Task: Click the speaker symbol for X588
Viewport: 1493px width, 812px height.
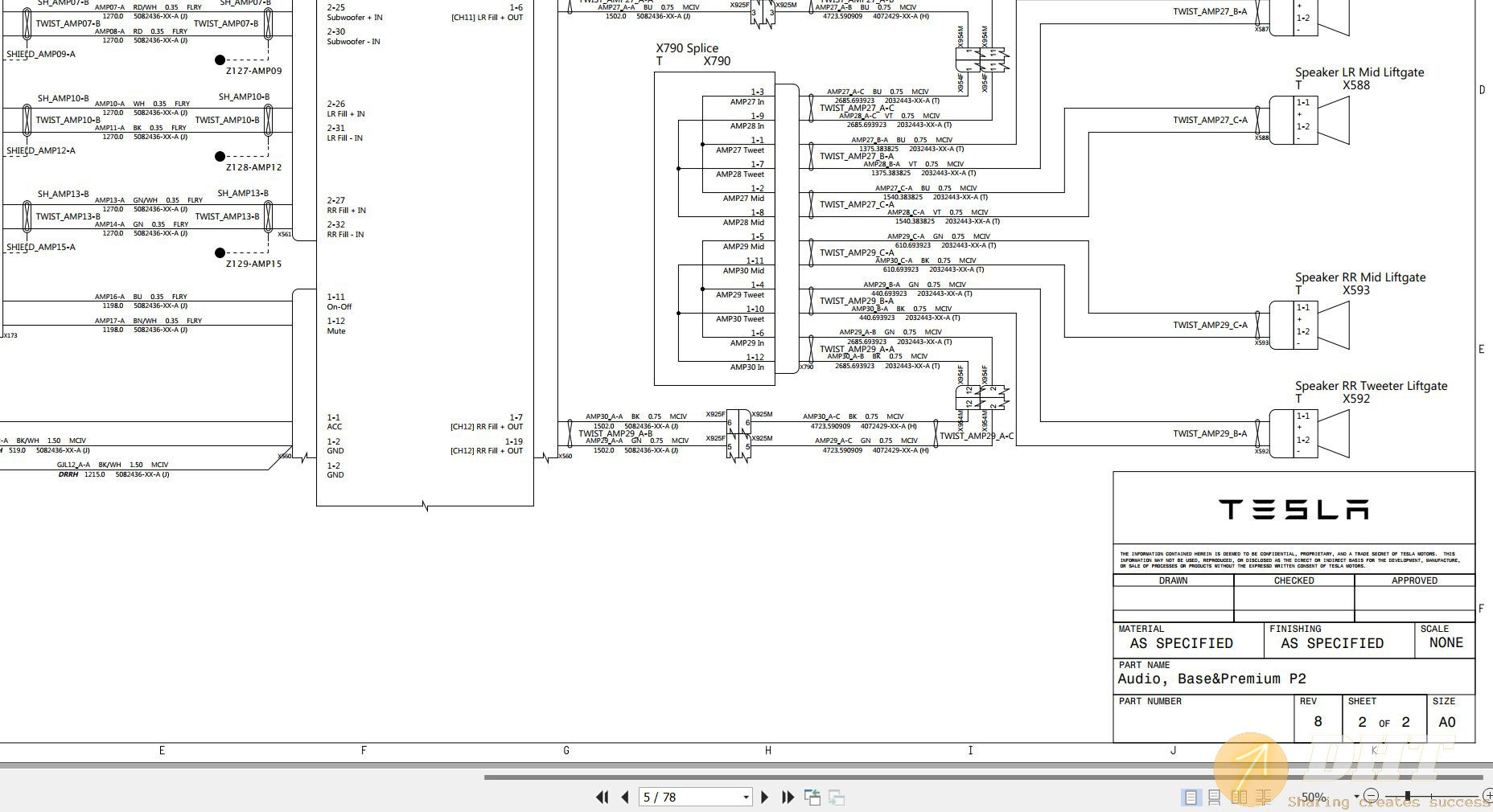Action: pyautogui.click(x=1333, y=121)
